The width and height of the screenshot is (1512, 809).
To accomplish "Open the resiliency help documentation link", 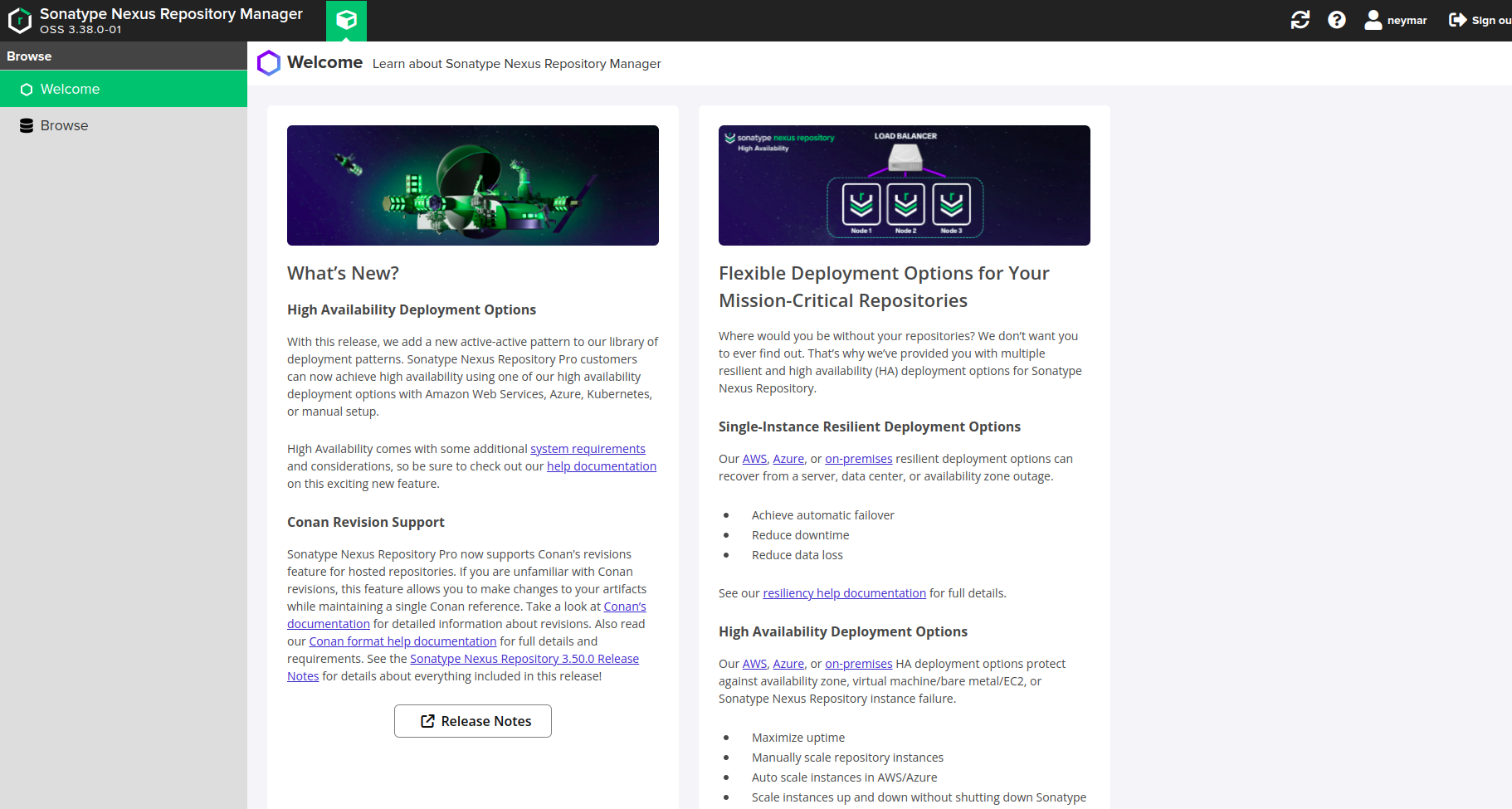I will [844, 593].
